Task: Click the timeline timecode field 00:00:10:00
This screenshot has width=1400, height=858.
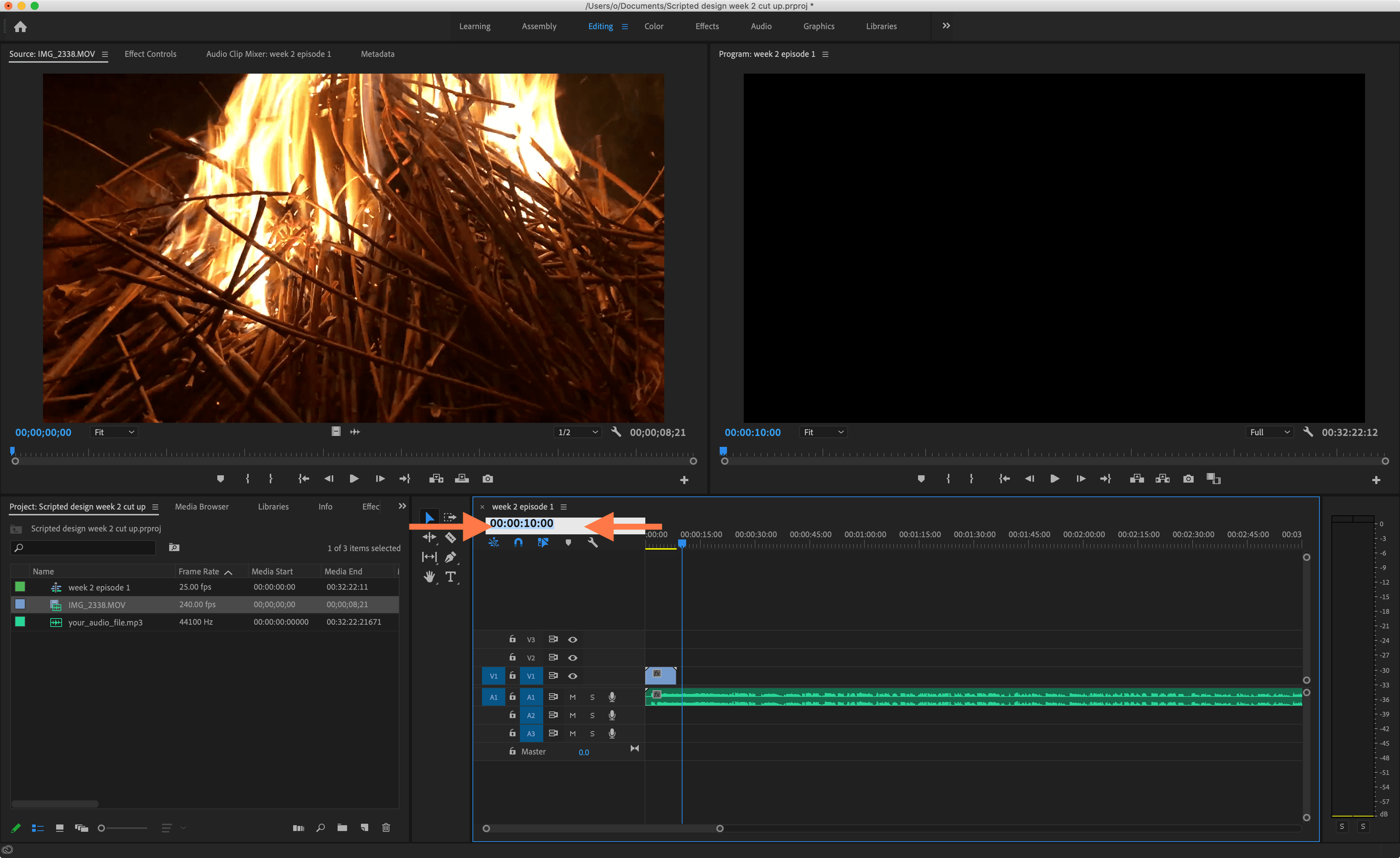Action: 521,523
